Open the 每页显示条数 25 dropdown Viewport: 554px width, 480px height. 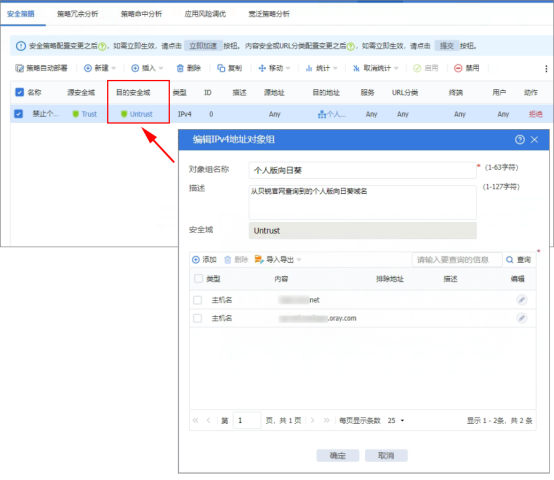(395, 420)
